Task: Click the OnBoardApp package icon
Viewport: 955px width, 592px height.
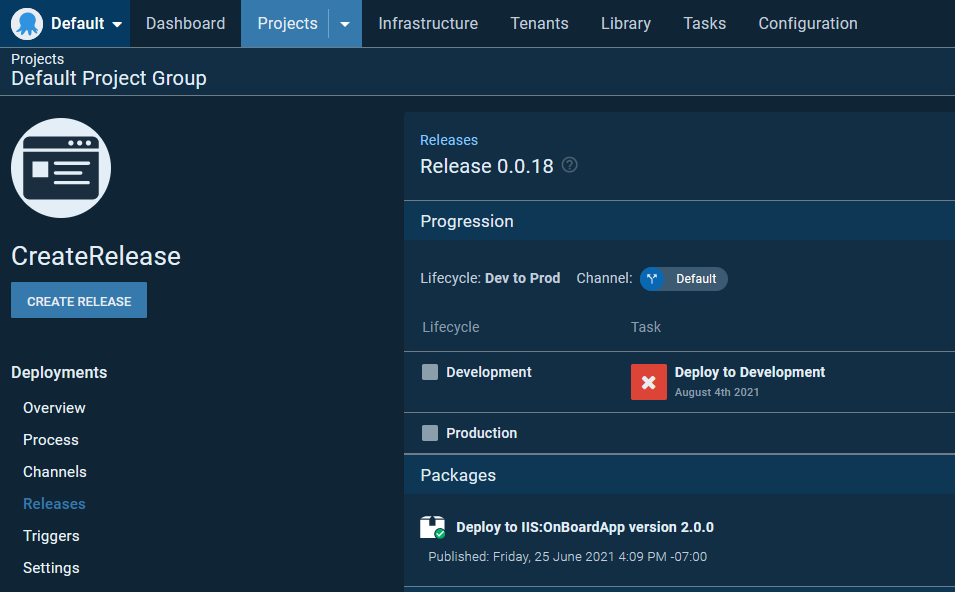Action: click(432, 527)
